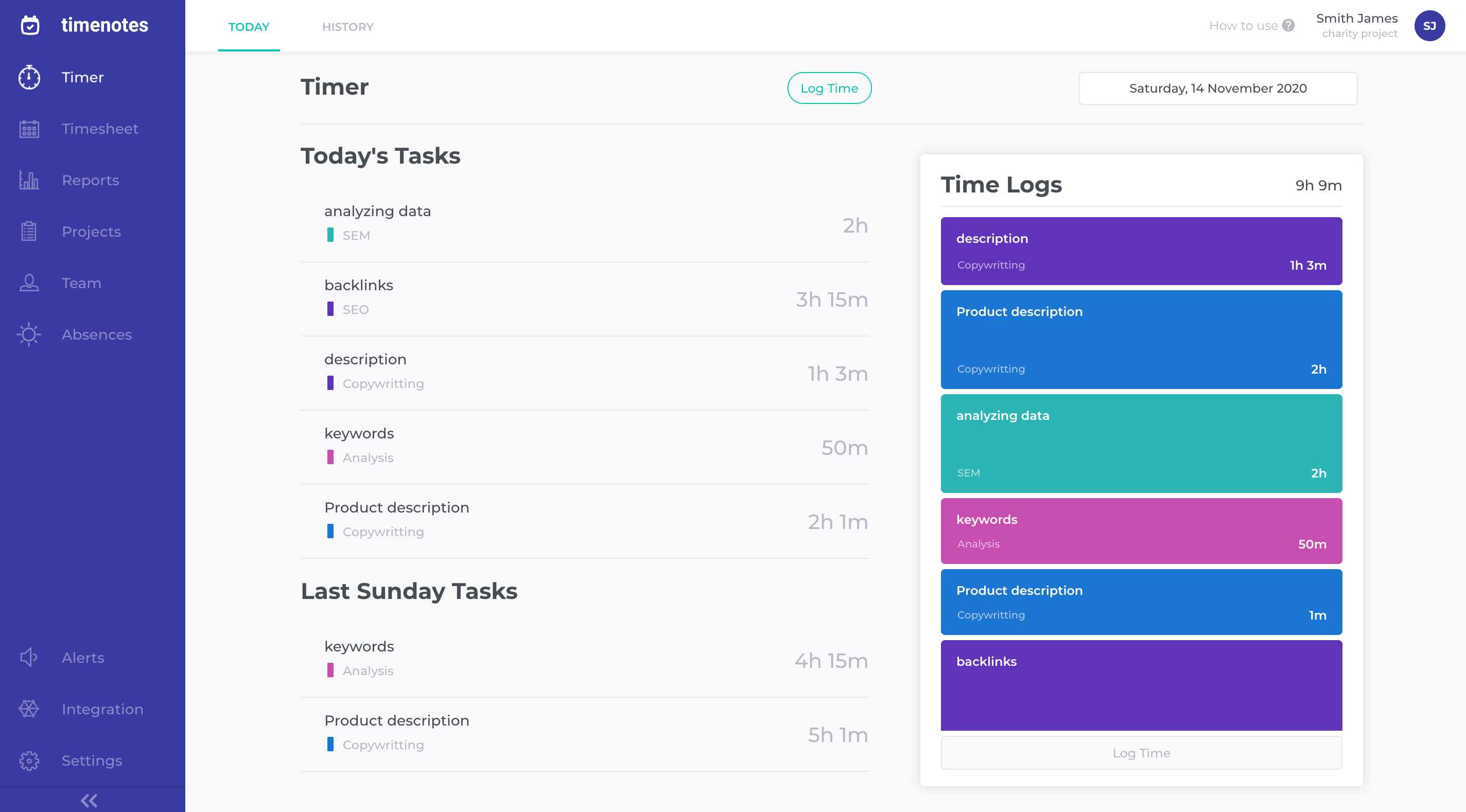Screen dimensions: 1466x812
Task: Open the pink keywords time log card
Action: point(1141,531)
